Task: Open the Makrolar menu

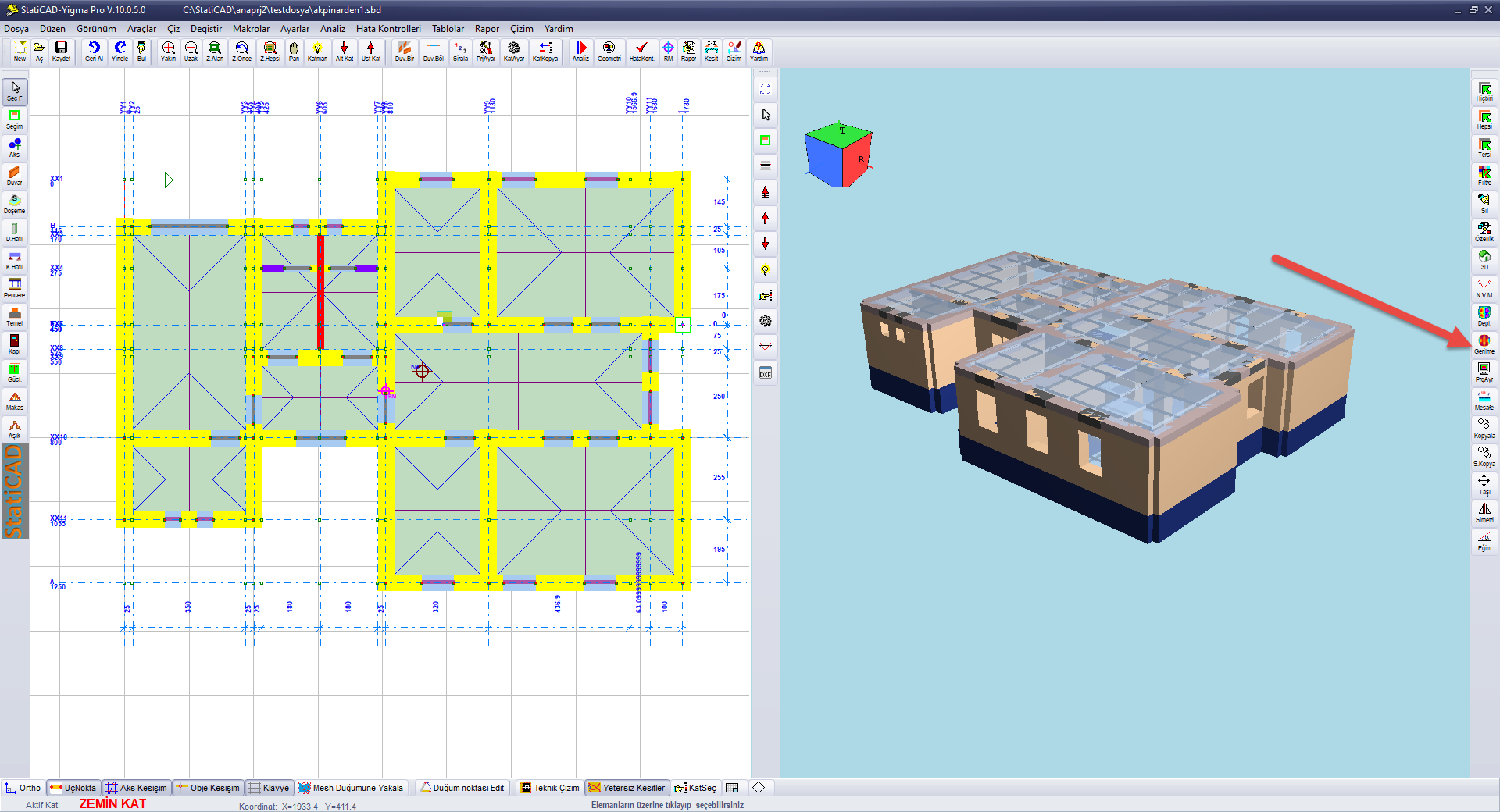Action: pyautogui.click(x=251, y=29)
